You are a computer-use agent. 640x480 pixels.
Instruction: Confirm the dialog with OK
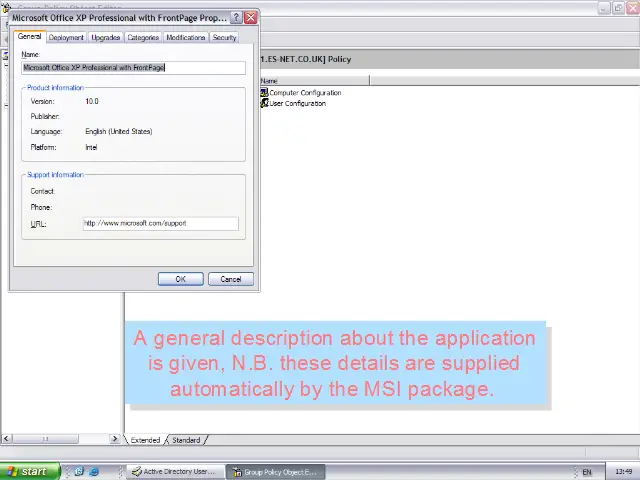click(180, 279)
